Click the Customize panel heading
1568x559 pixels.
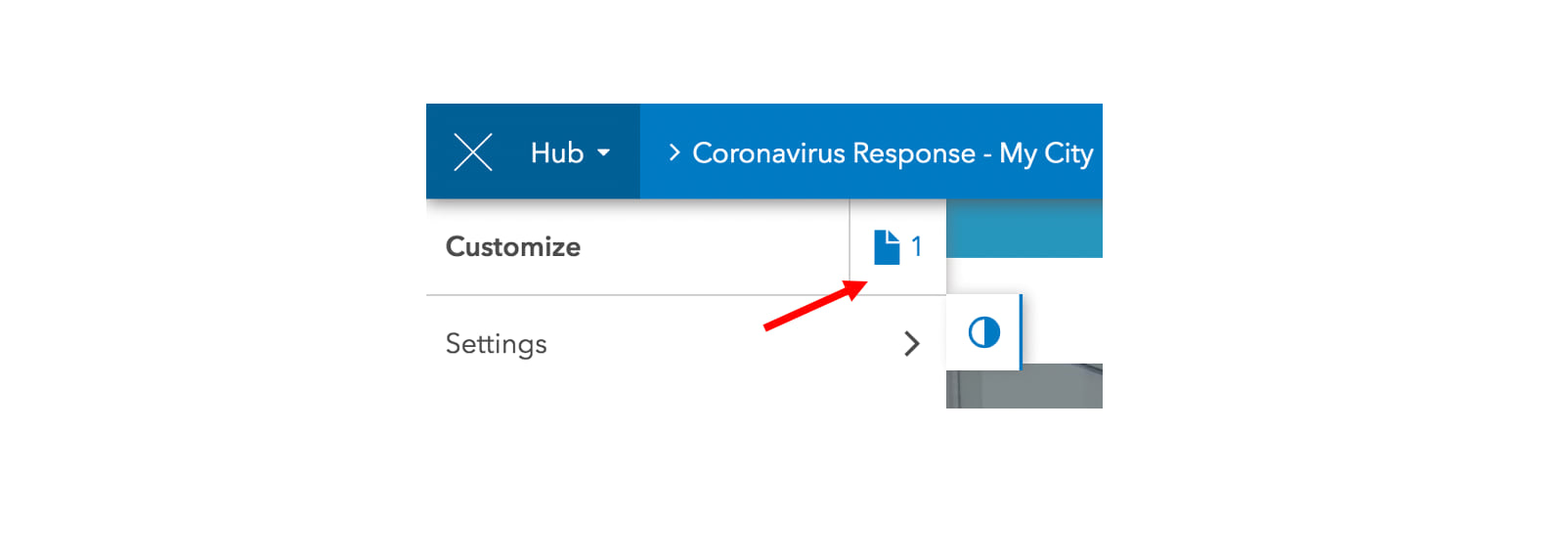pos(513,246)
